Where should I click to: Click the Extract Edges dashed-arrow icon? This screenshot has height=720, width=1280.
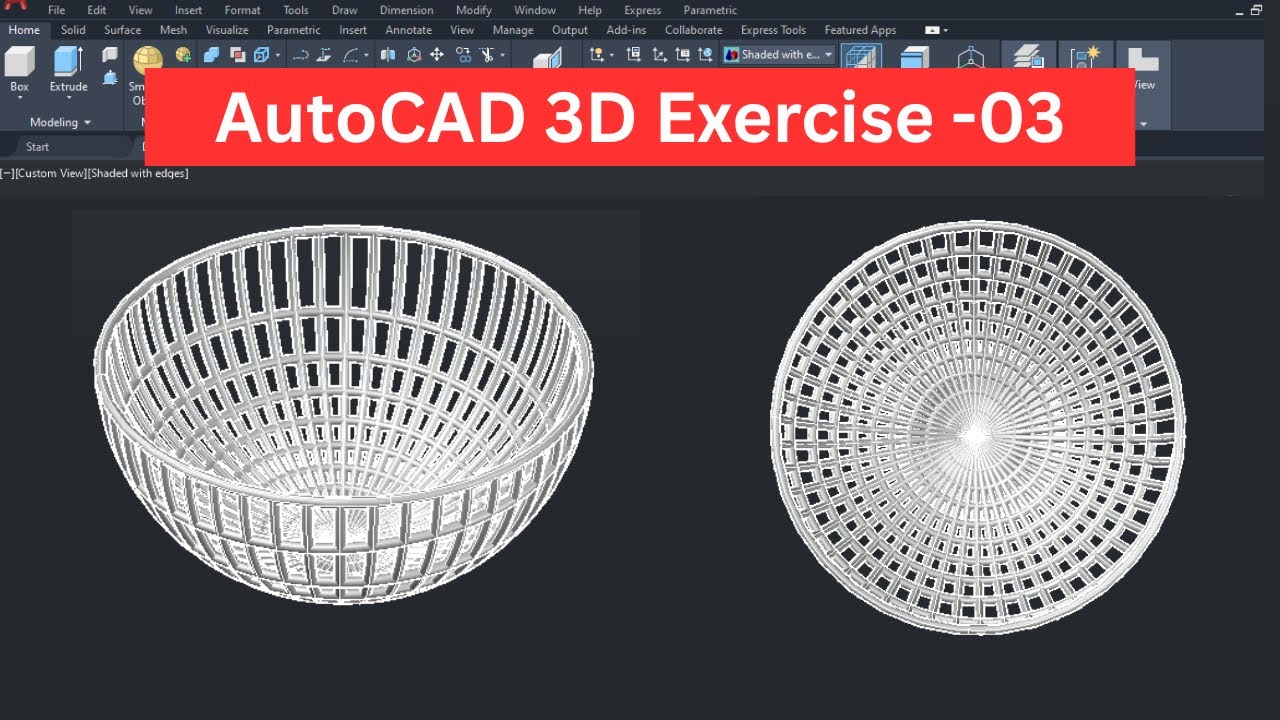click(300, 55)
